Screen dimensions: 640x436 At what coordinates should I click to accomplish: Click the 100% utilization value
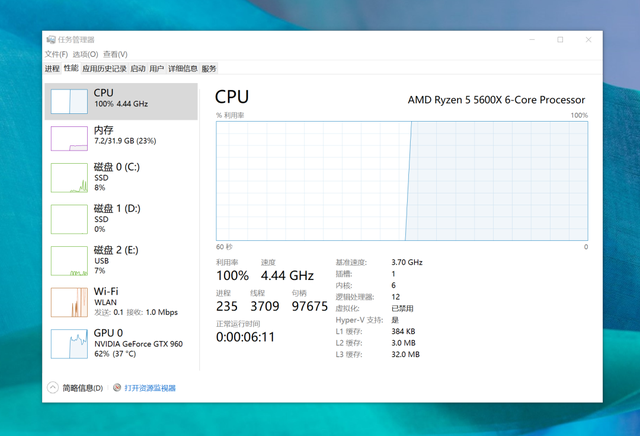point(232,276)
